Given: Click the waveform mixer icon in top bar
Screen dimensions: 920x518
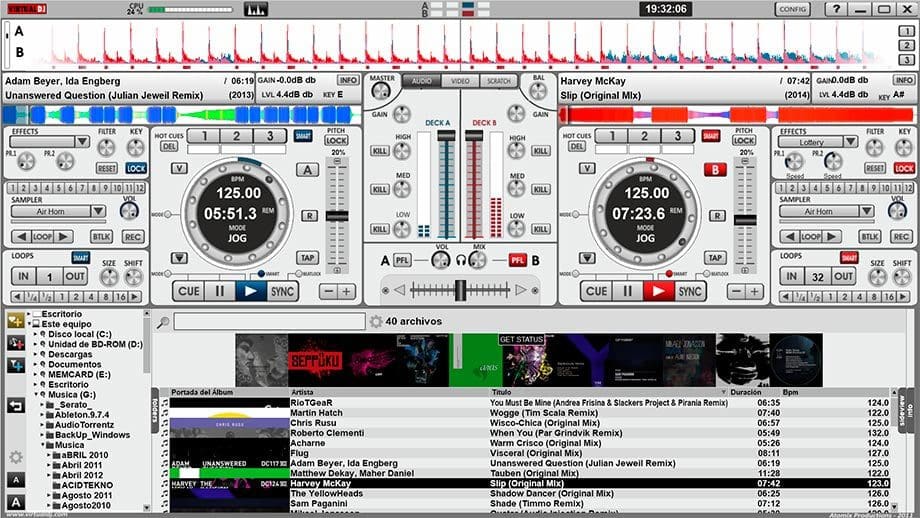Looking at the screenshot, I should (x=256, y=9).
